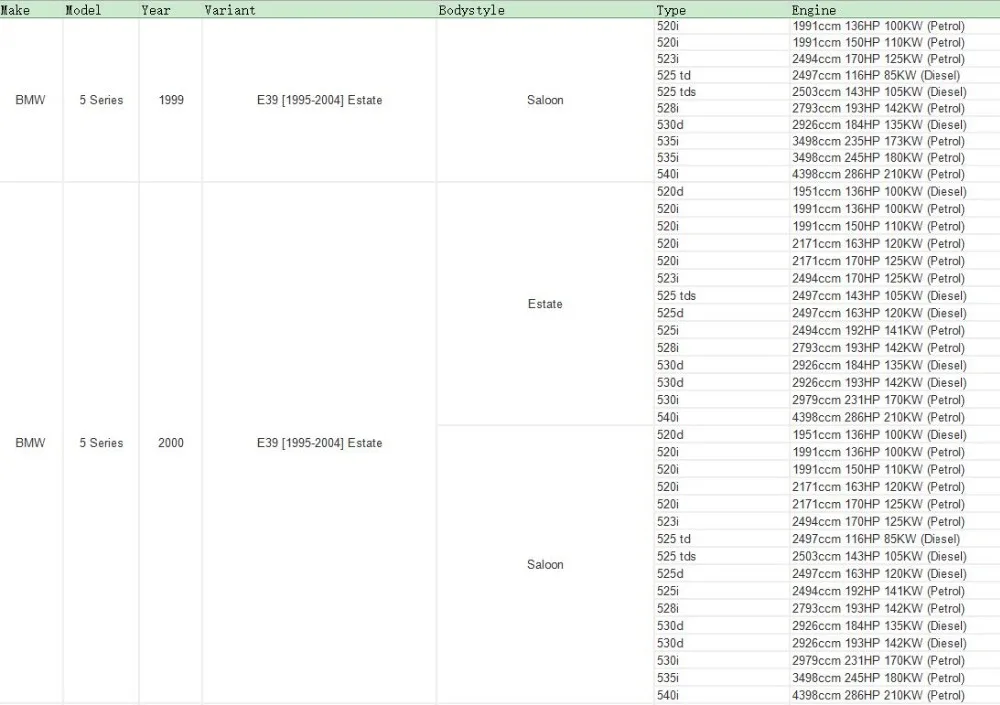Select the BMW cell in the 2000 row
The image size is (1000, 705).
click(31, 443)
